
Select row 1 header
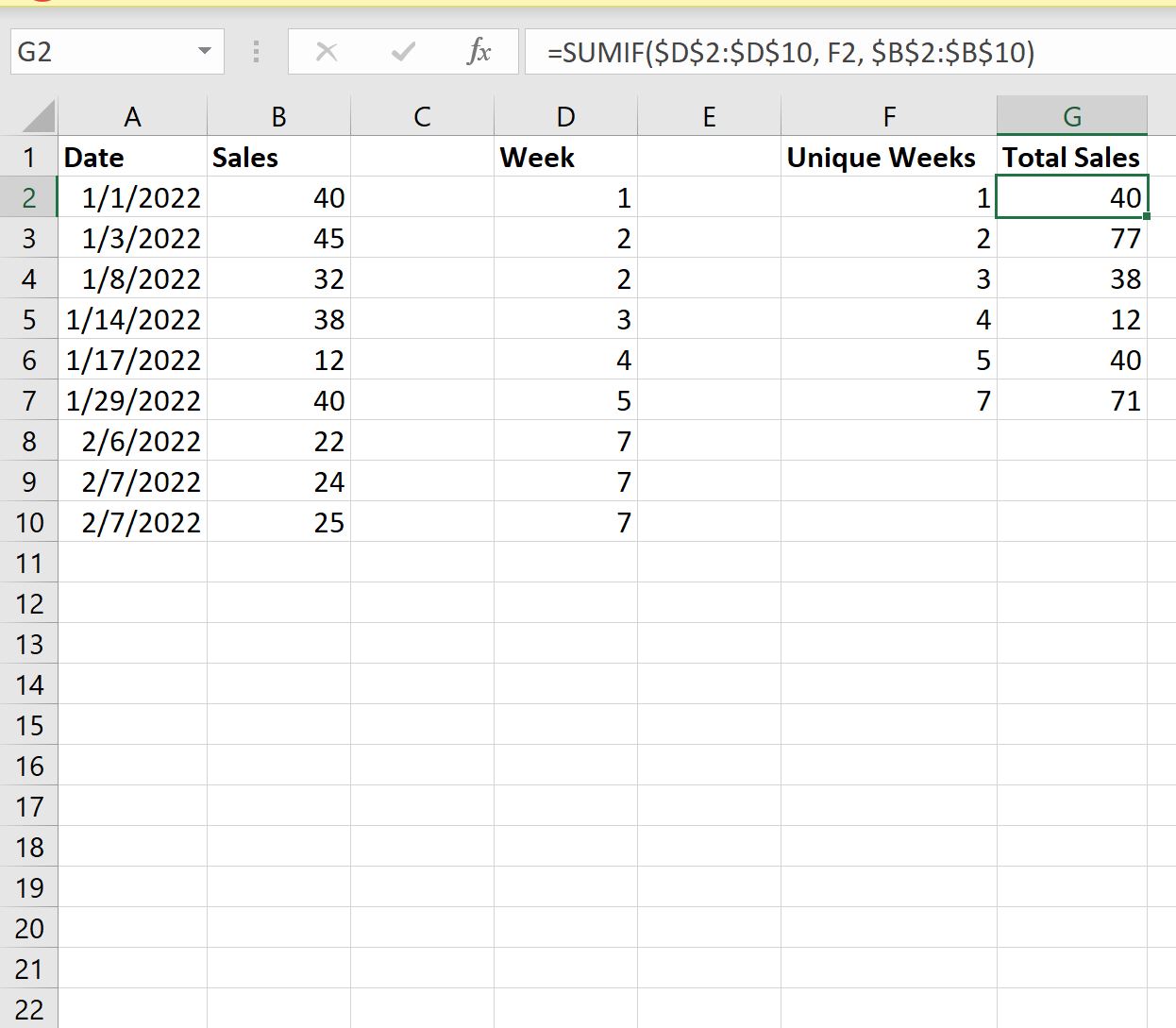(29, 157)
